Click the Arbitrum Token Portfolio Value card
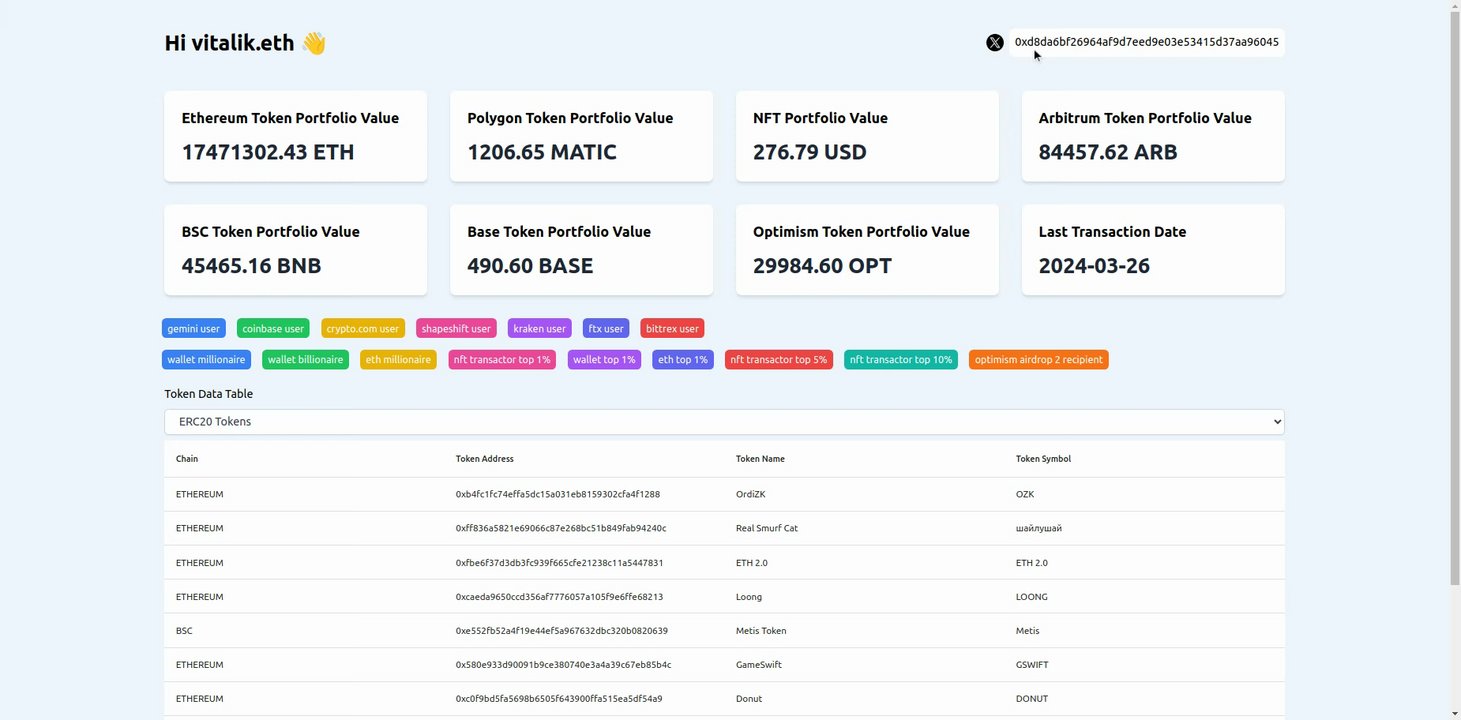 (1153, 136)
